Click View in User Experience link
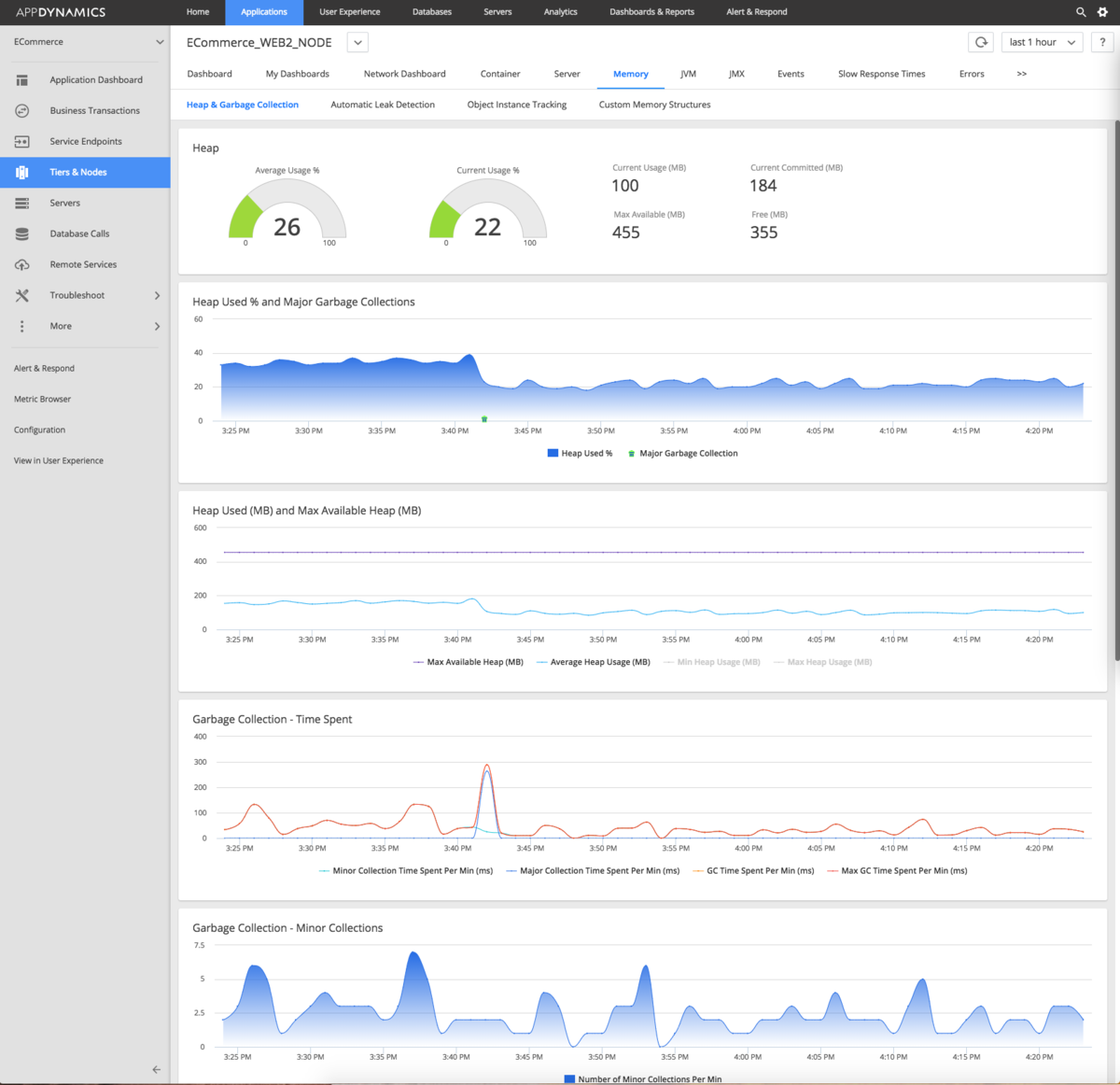 [59, 461]
